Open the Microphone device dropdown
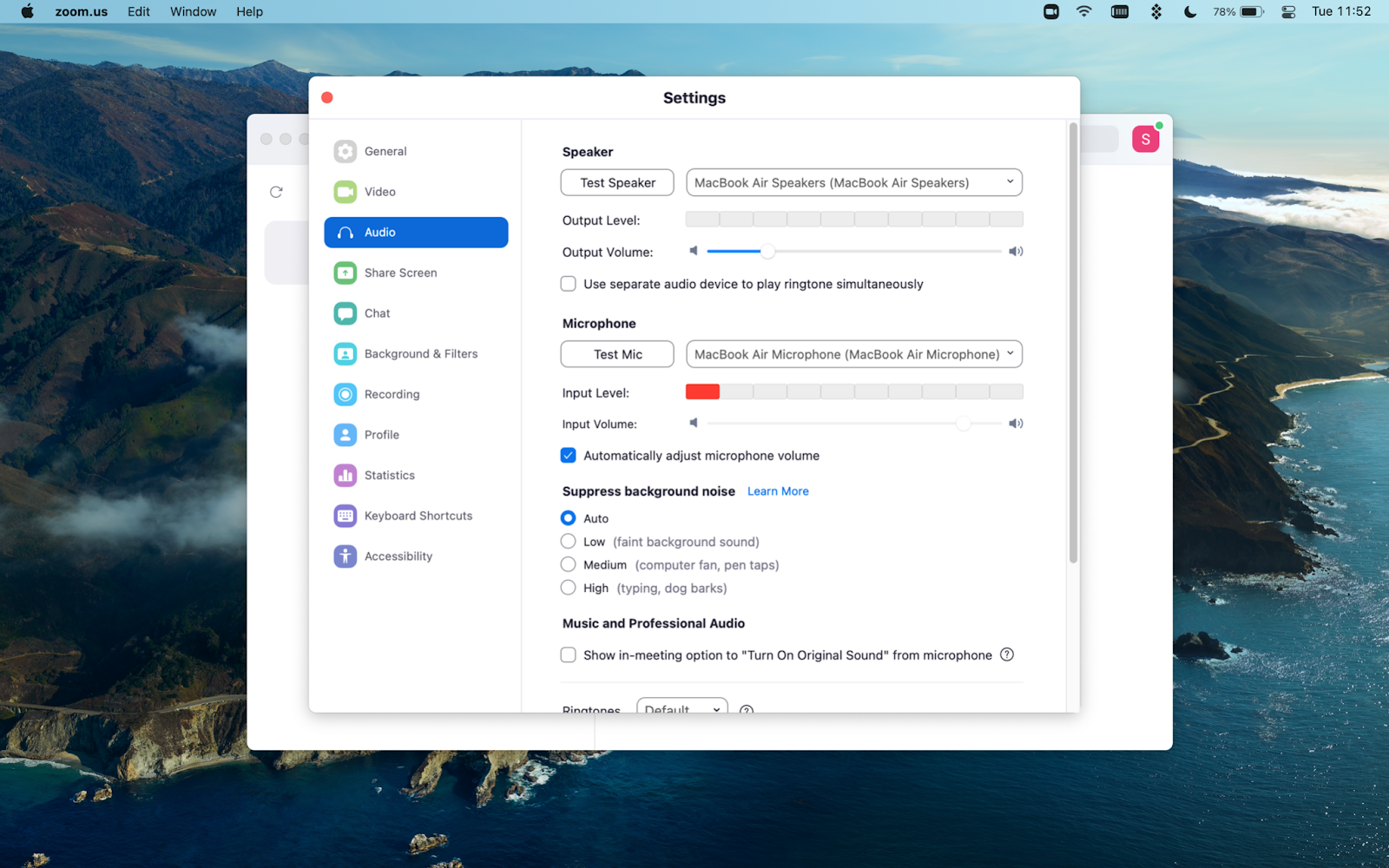 pyautogui.click(x=854, y=354)
